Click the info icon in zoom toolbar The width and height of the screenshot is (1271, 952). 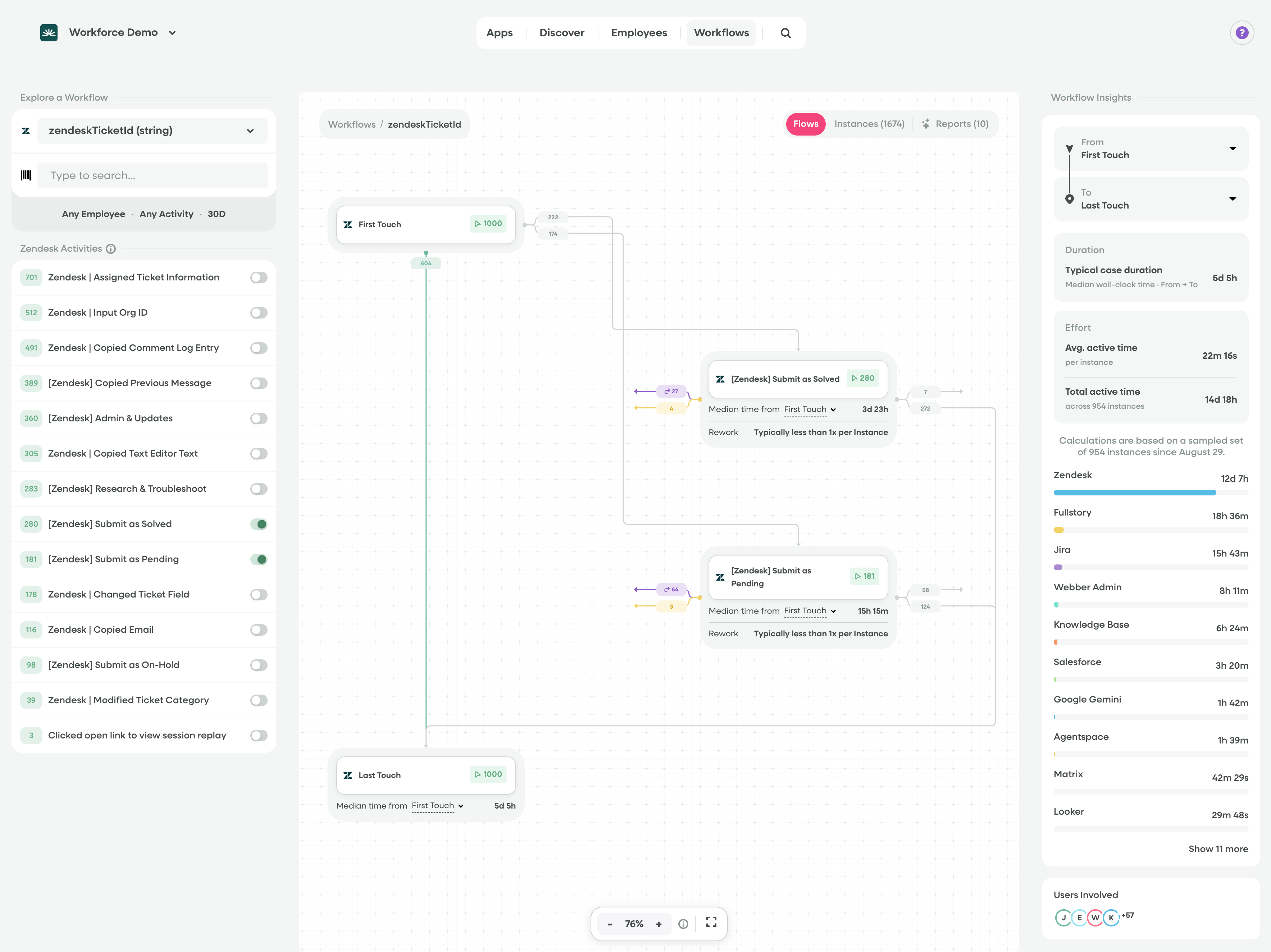(683, 924)
